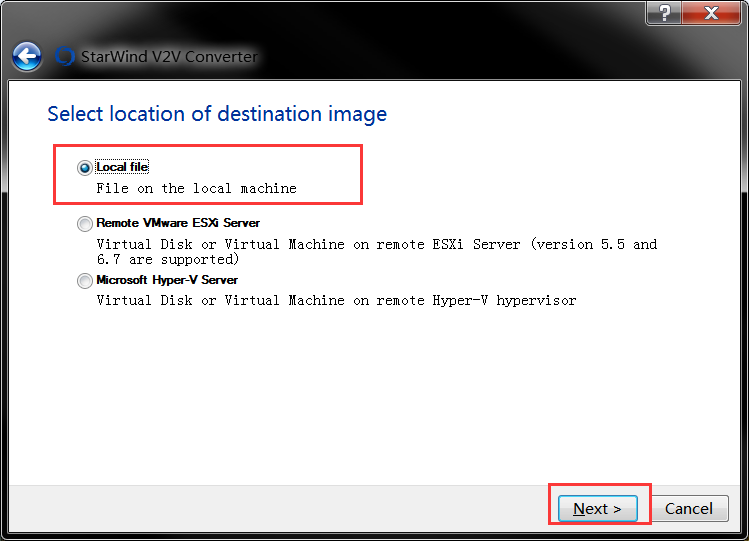Choose Remote VMware ESXi Server option
Screen dimensions: 749x541
(x=85, y=223)
